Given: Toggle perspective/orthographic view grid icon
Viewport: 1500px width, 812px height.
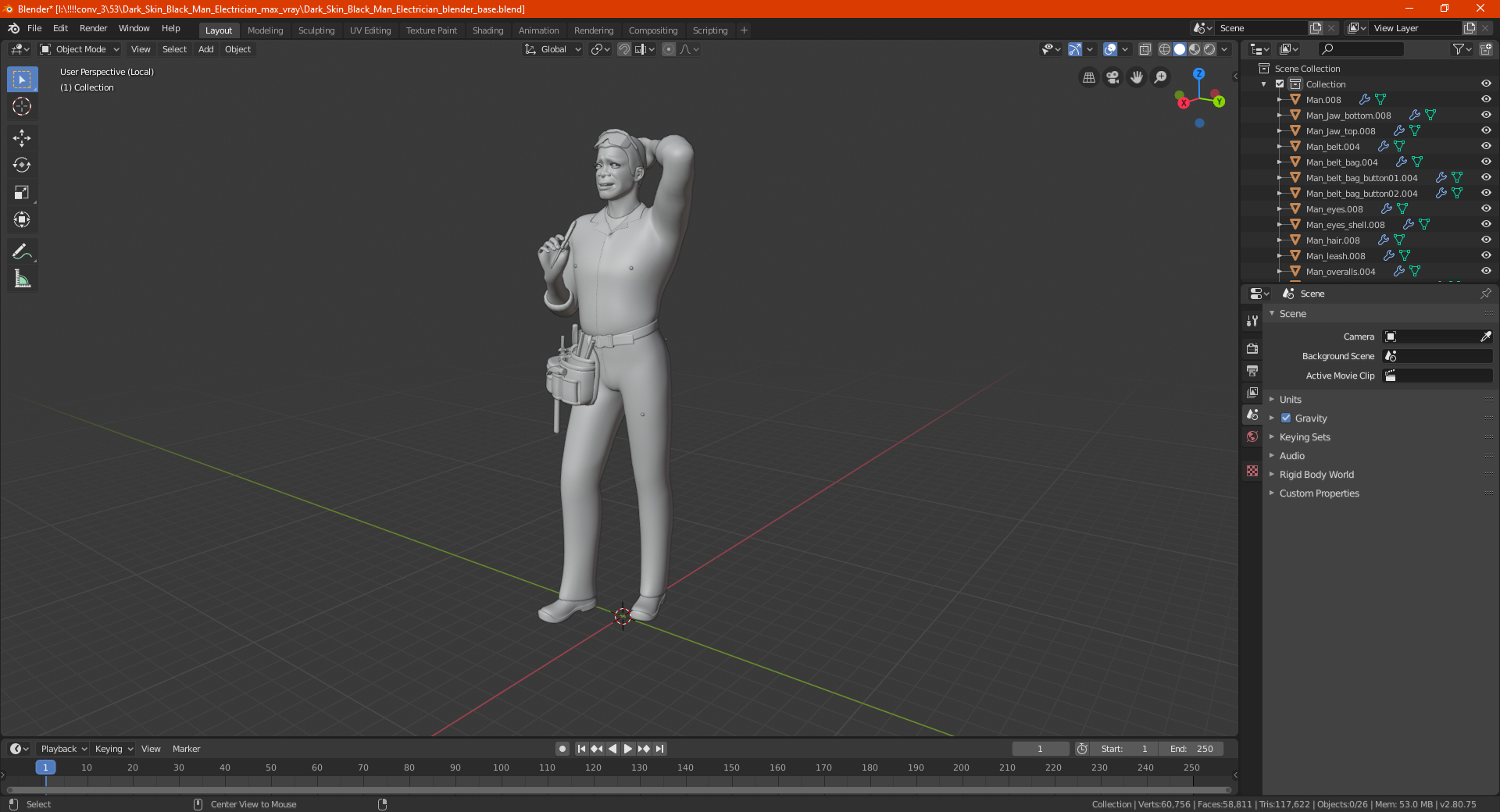Looking at the screenshot, I should (1088, 77).
